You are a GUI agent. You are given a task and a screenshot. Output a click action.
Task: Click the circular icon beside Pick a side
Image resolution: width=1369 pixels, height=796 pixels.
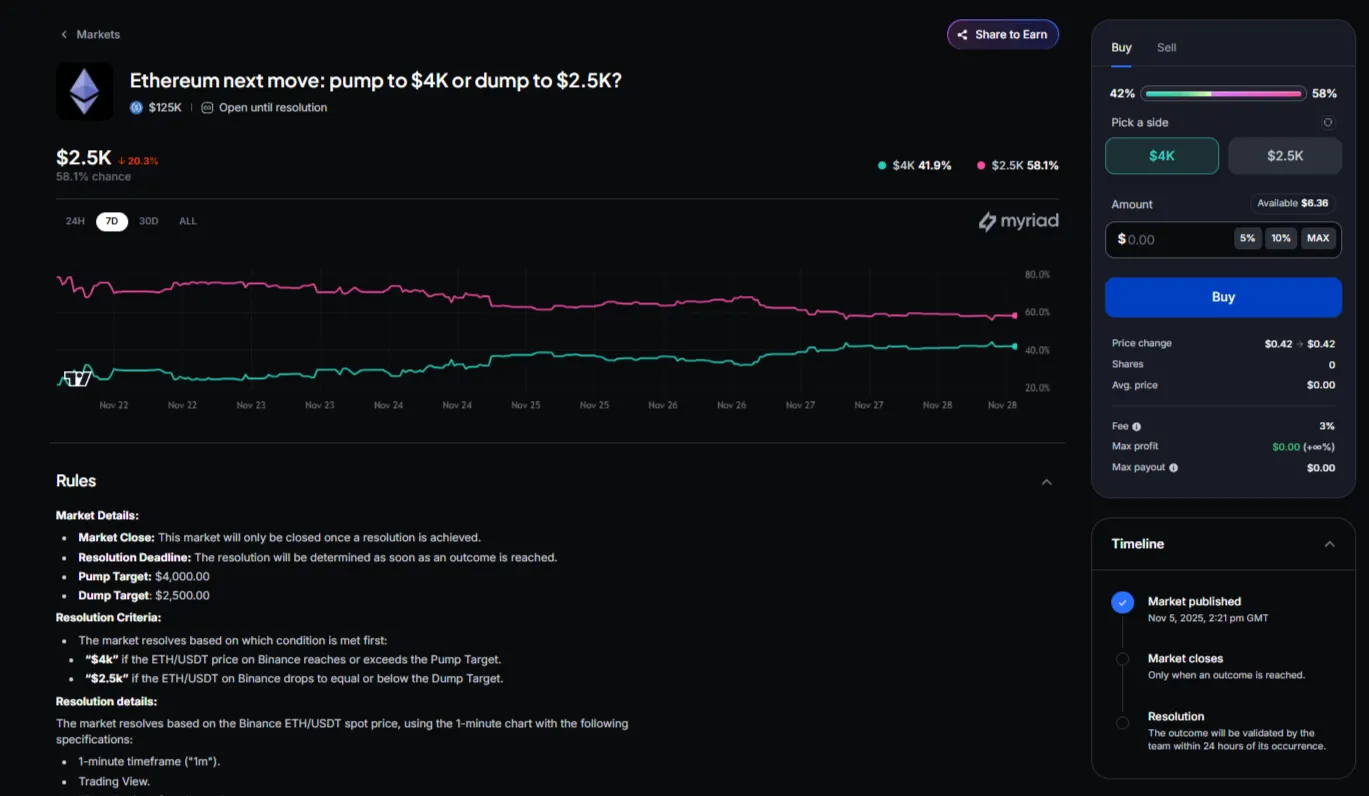pos(1328,123)
